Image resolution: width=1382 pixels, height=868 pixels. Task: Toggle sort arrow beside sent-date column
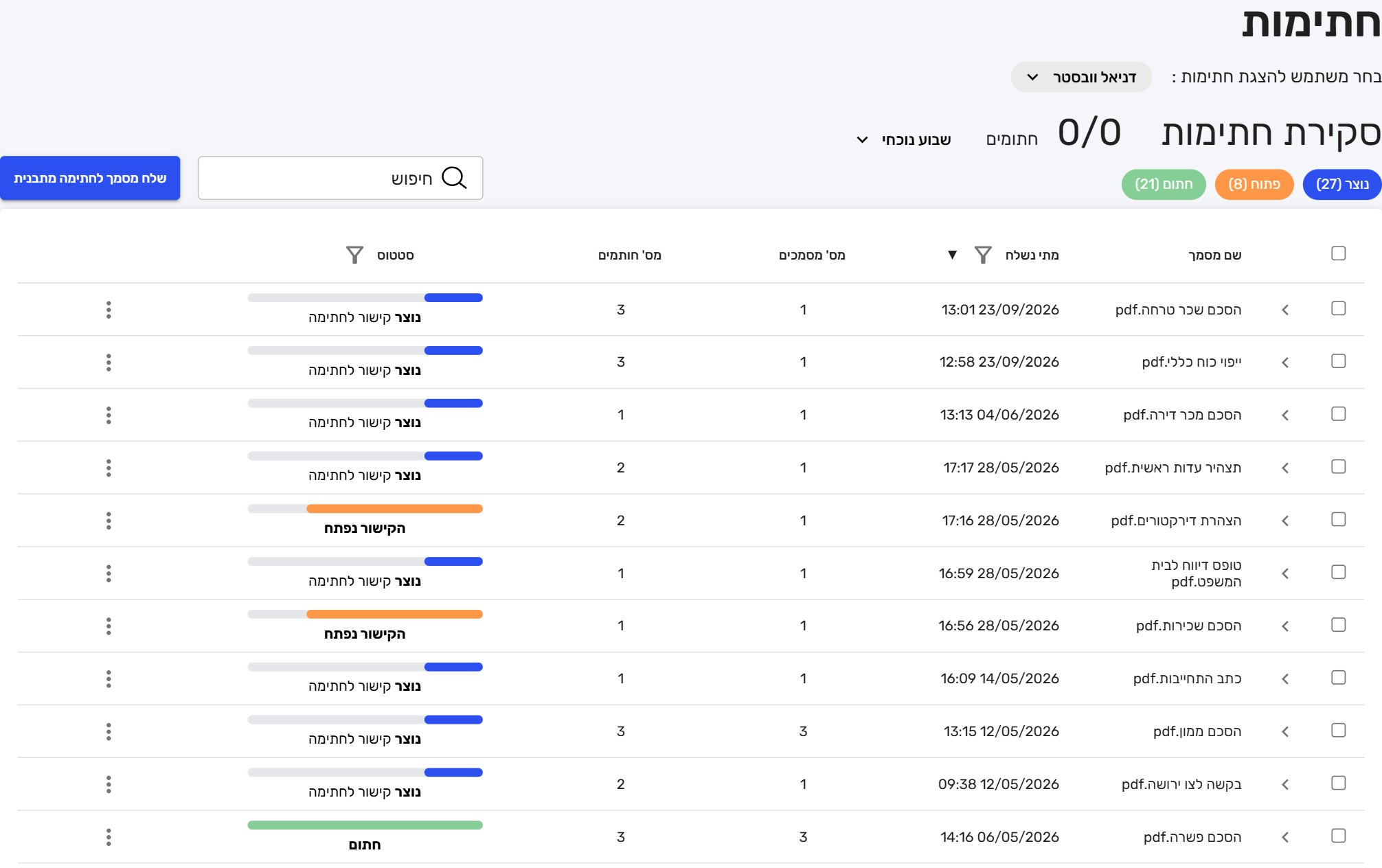952,255
